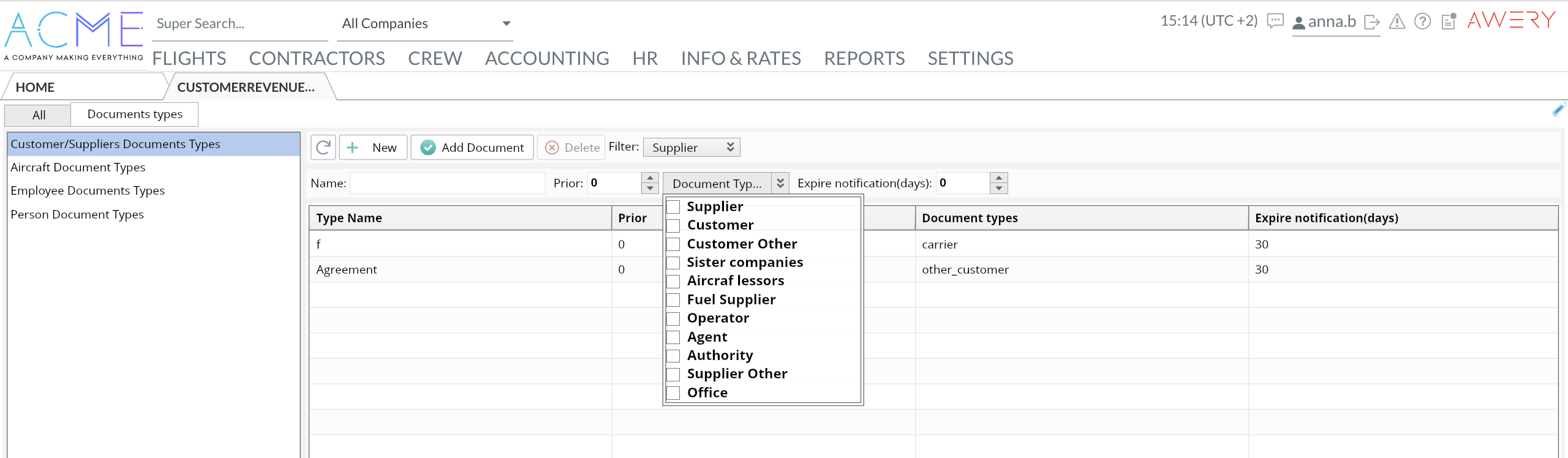Open the chat messages icon
This screenshot has width=1568, height=458.
coord(1275,21)
